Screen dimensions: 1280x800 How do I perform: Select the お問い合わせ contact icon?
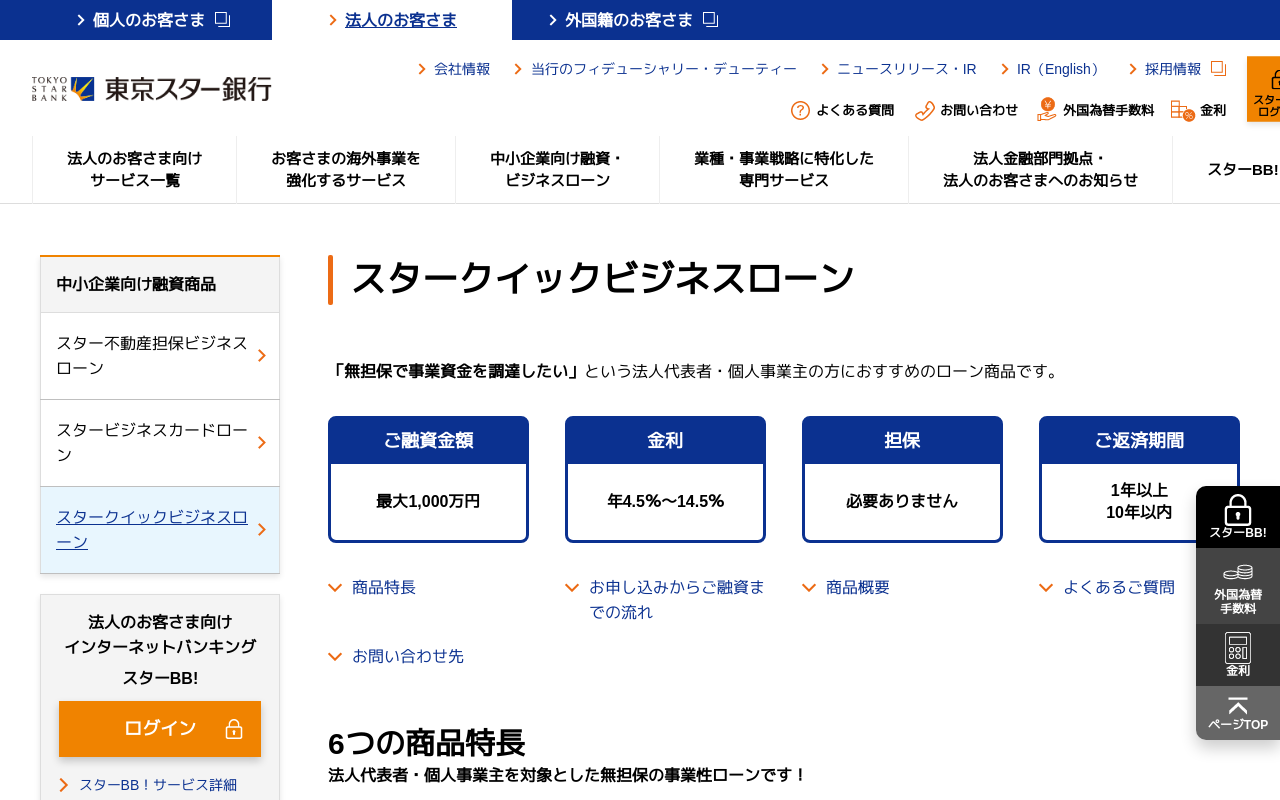(922, 110)
